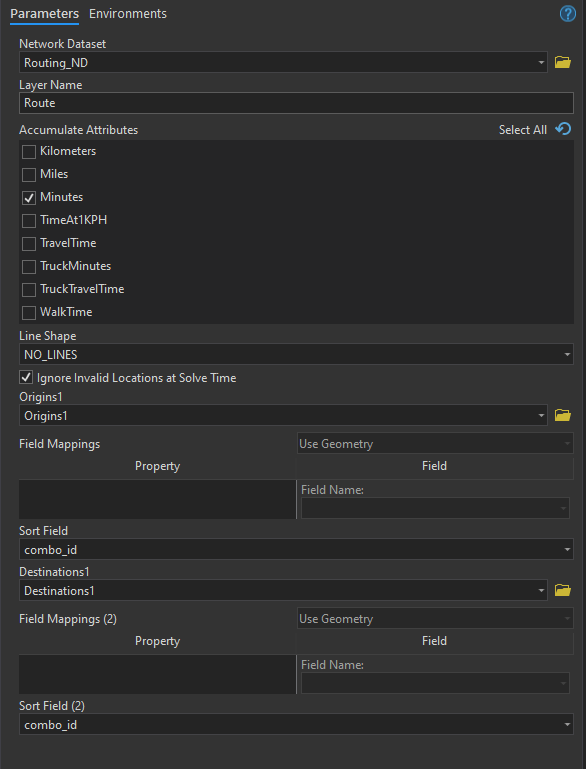Disable Ignore Invalid Locations at Solve Time
The height and width of the screenshot is (769, 586).
tap(25, 378)
